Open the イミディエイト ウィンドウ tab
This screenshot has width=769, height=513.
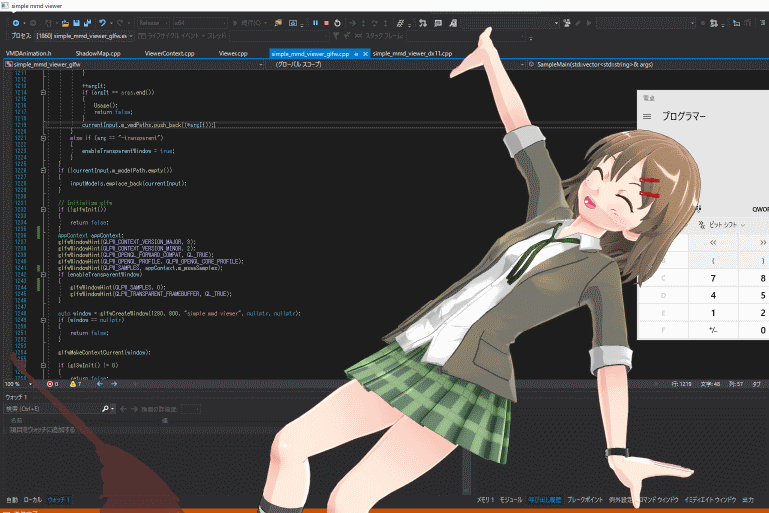coord(710,500)
